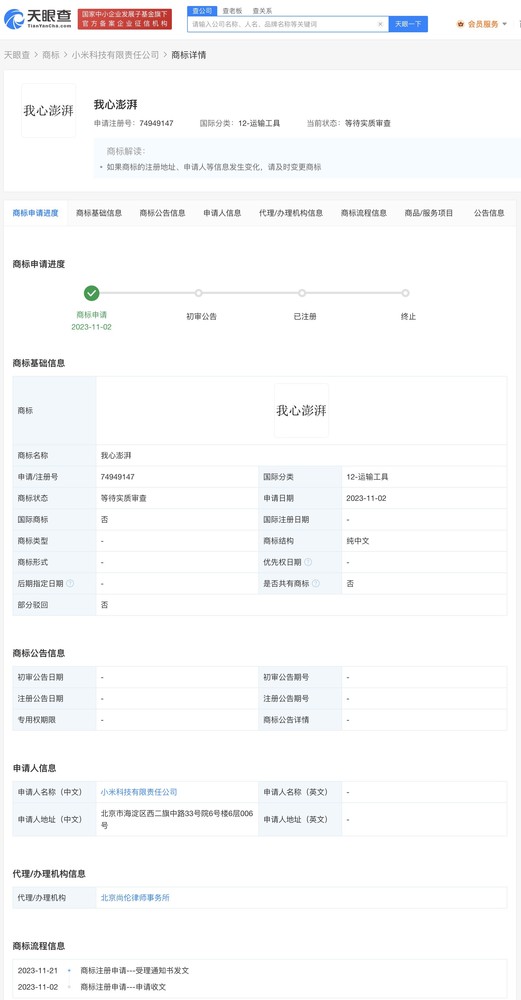Switch to 商品/服务项目 tab

(x=429, y=213)
